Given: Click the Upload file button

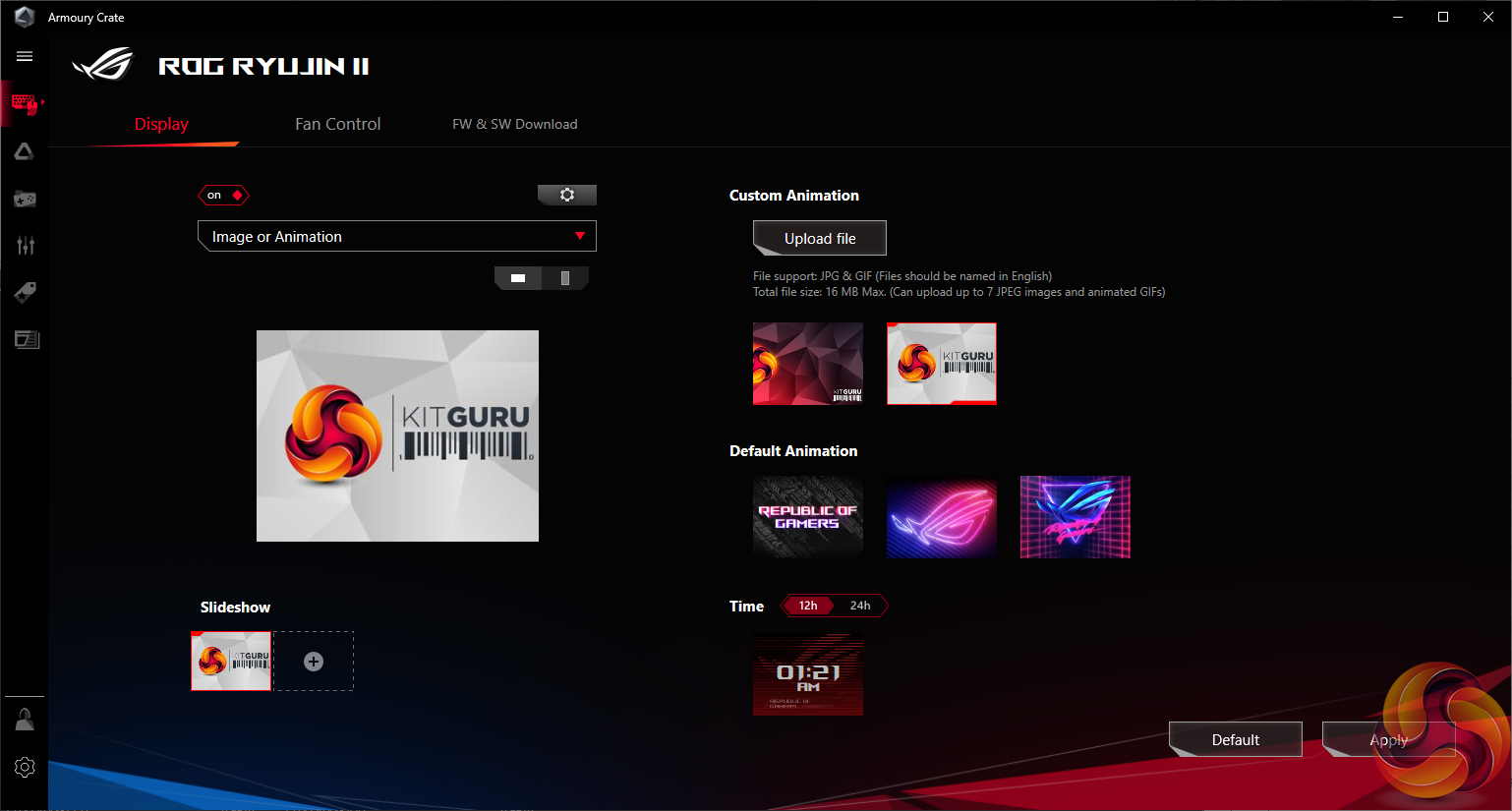Looking at the screenshot, I should tap(820, 238).
